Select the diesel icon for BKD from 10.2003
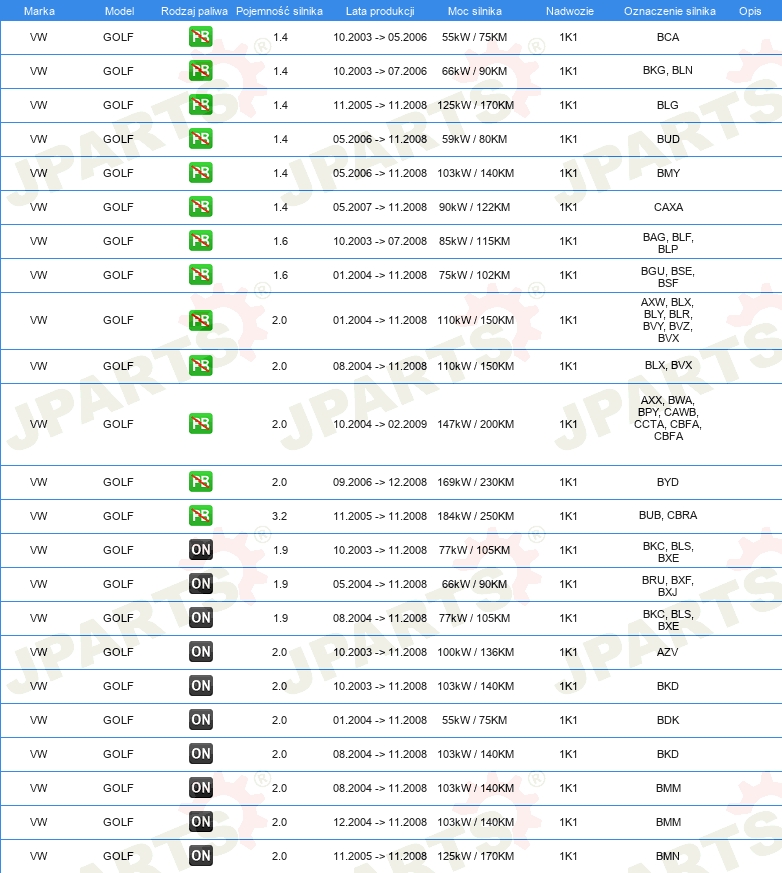 (200, 685)
